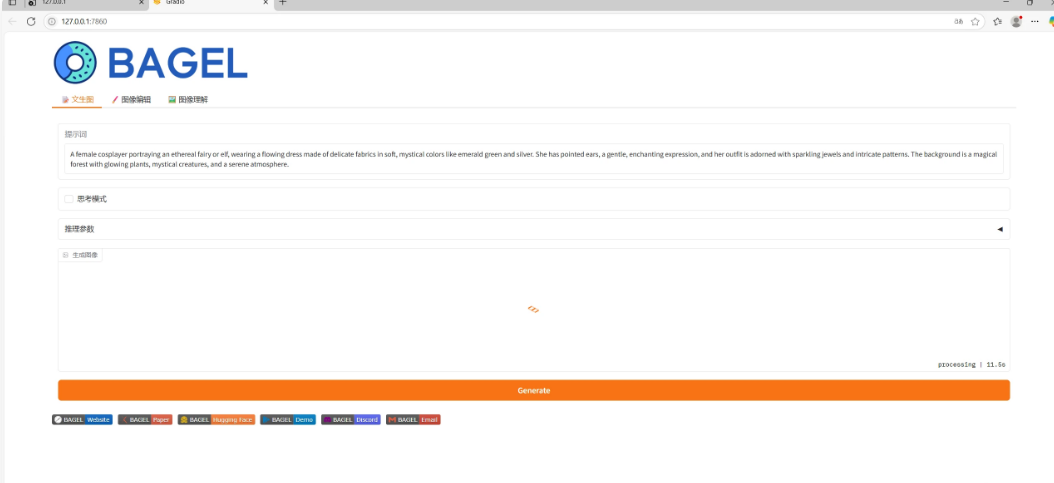Open the BAGEL Demo badge link
This screenshot has width=1054, height=483.
click(288, 419)
